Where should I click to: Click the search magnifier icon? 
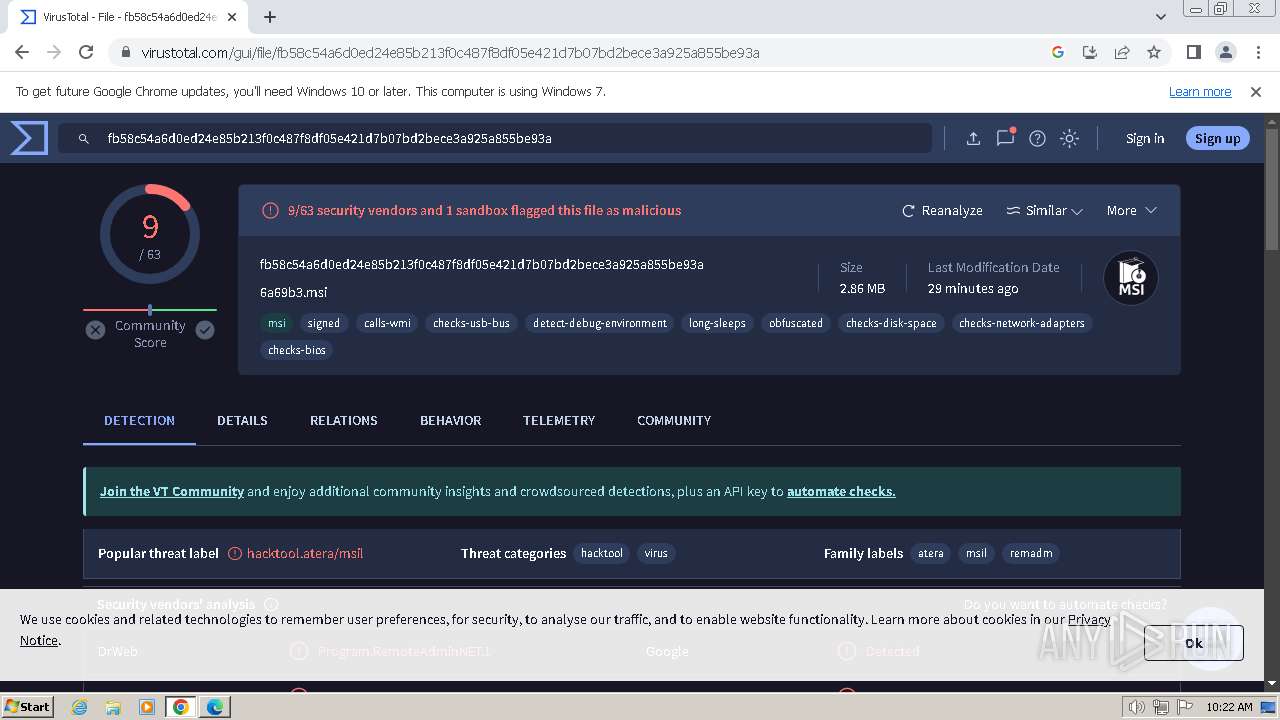(84, 139)
